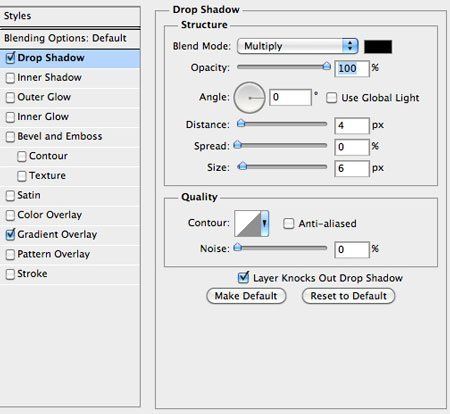Select the Gradient Overlay style label
The width and height of the screenshot is (450, 414).
click(x=57, y=235)
